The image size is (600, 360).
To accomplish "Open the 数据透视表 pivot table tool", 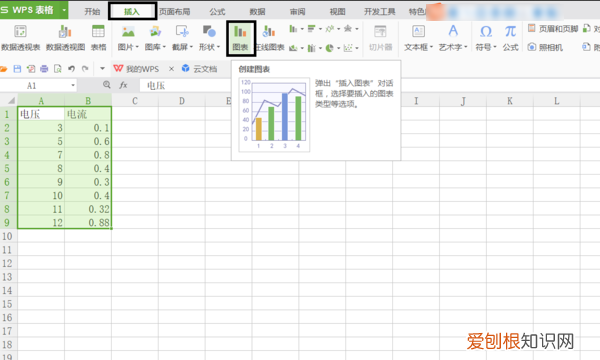I will pos(21,37).
